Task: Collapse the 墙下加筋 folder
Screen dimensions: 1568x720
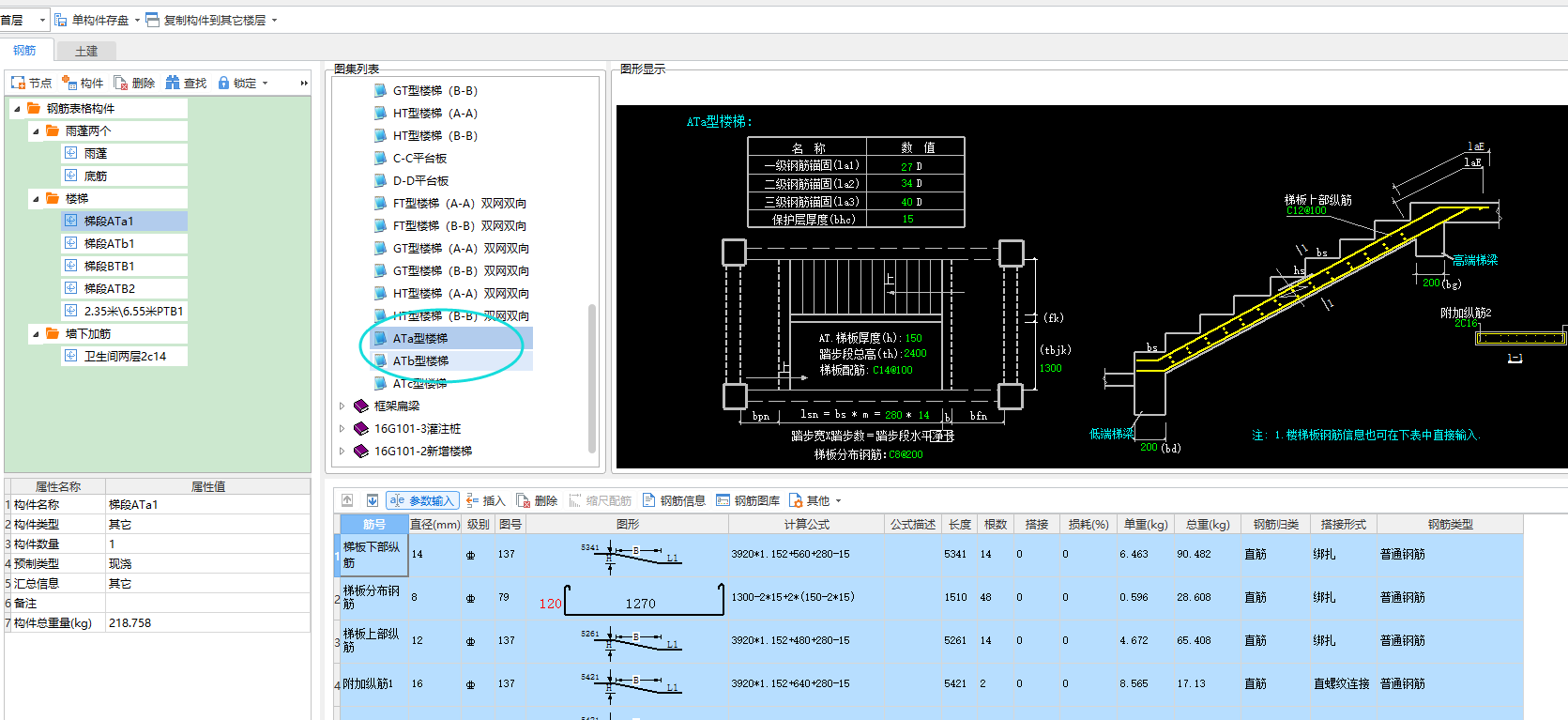Action: (x=36, y=334)
